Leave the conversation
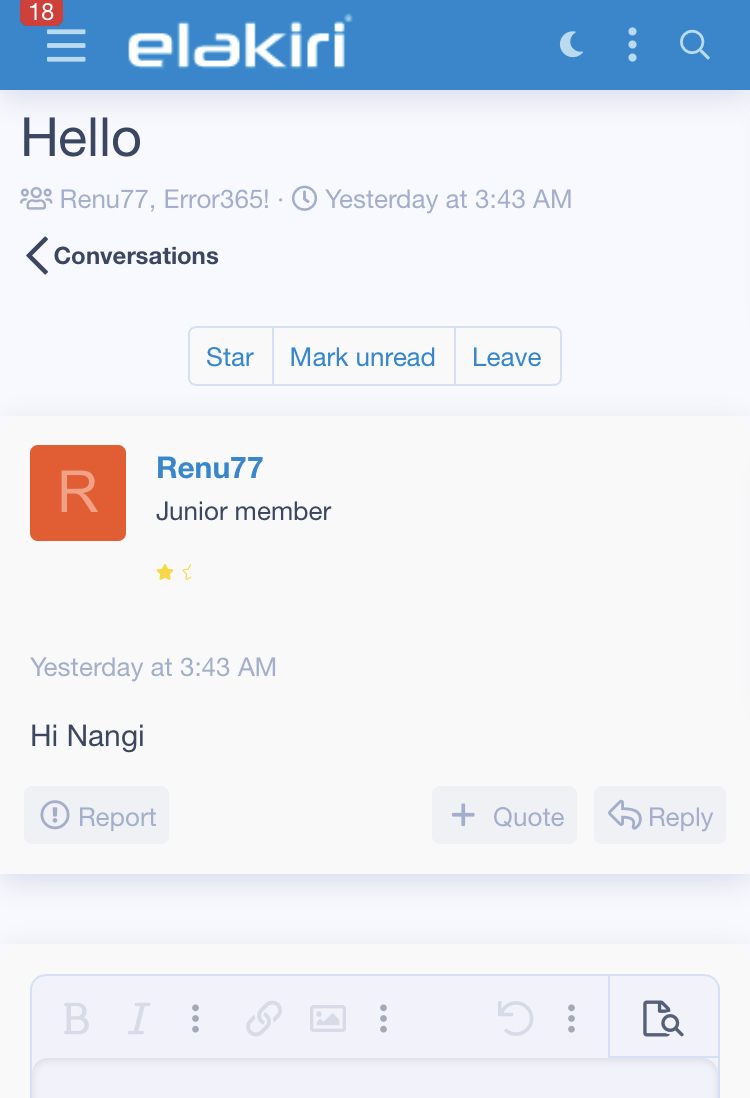The width and height of the screenshot is (750, 1098). click(x=508, y=356)
